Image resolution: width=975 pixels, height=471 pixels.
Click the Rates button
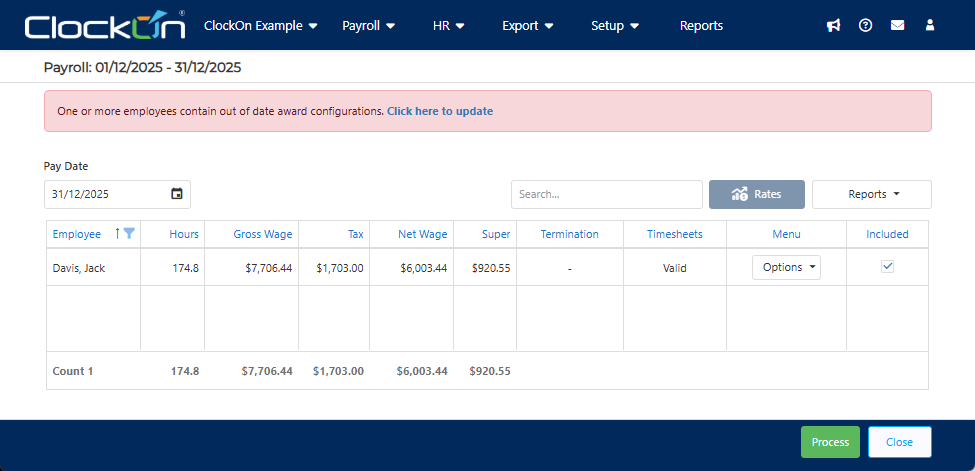757,194
